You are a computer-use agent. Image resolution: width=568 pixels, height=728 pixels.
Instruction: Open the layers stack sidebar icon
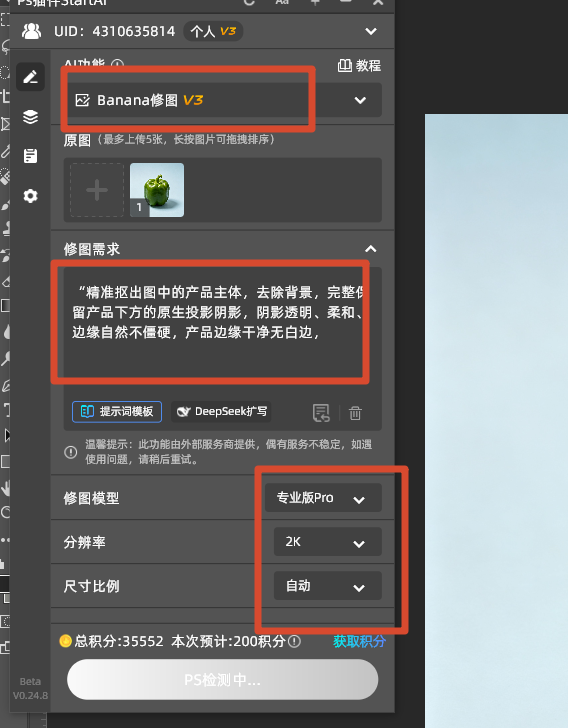click(x=30, y=117)
